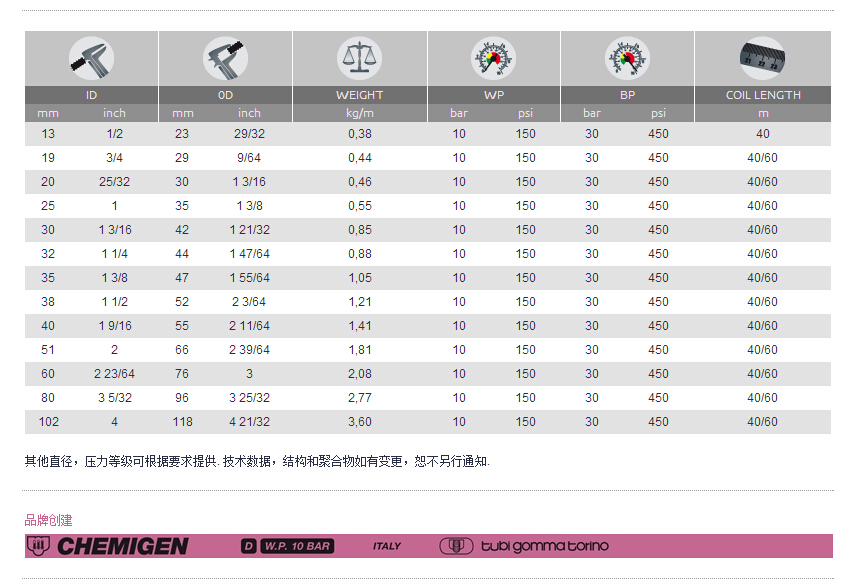
Task: Click the 4 21/32 outer diameter cell
Action: click(249, 422)
